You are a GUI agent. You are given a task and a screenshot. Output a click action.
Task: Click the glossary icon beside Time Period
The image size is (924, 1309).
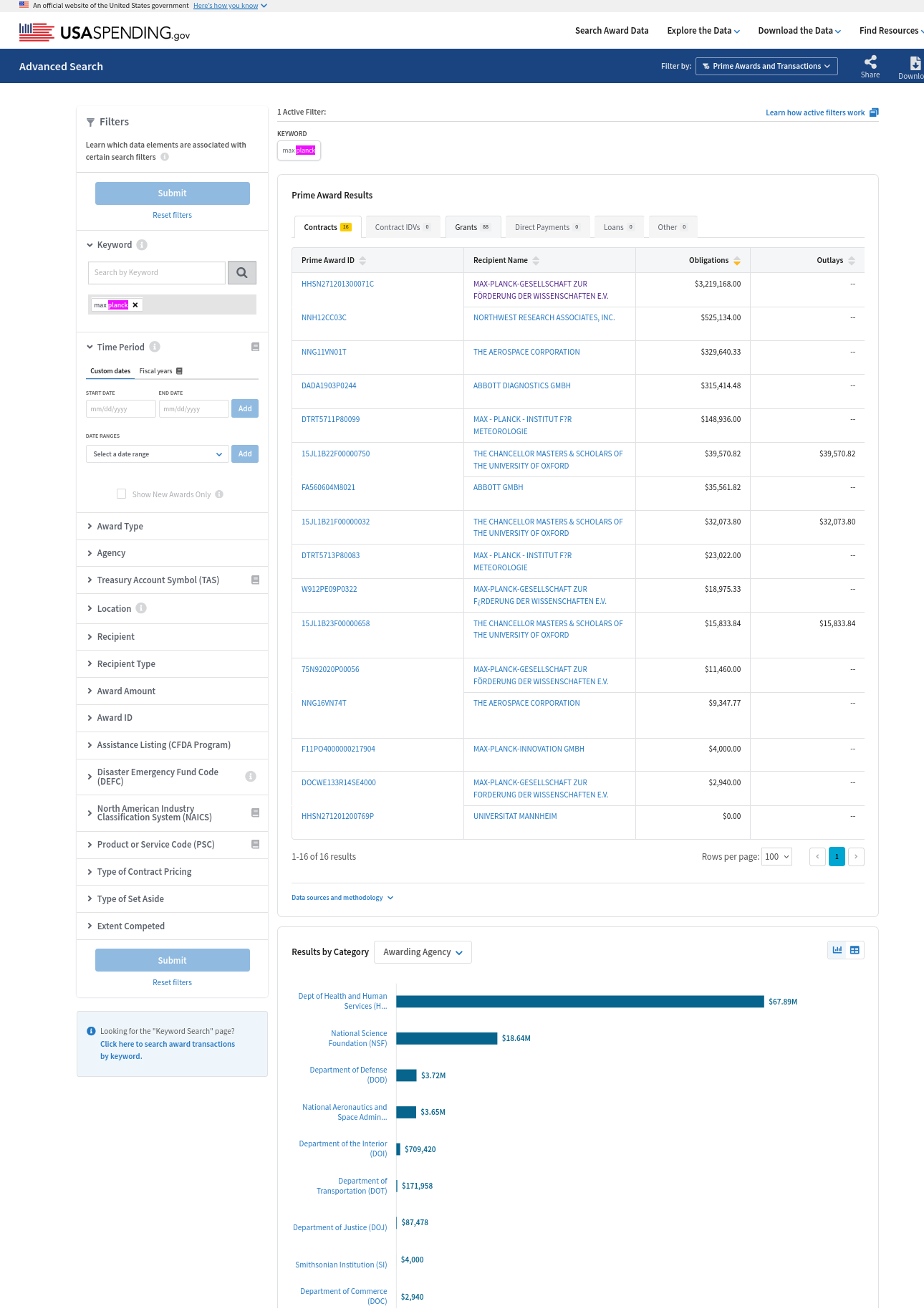(x=255, y=347)
